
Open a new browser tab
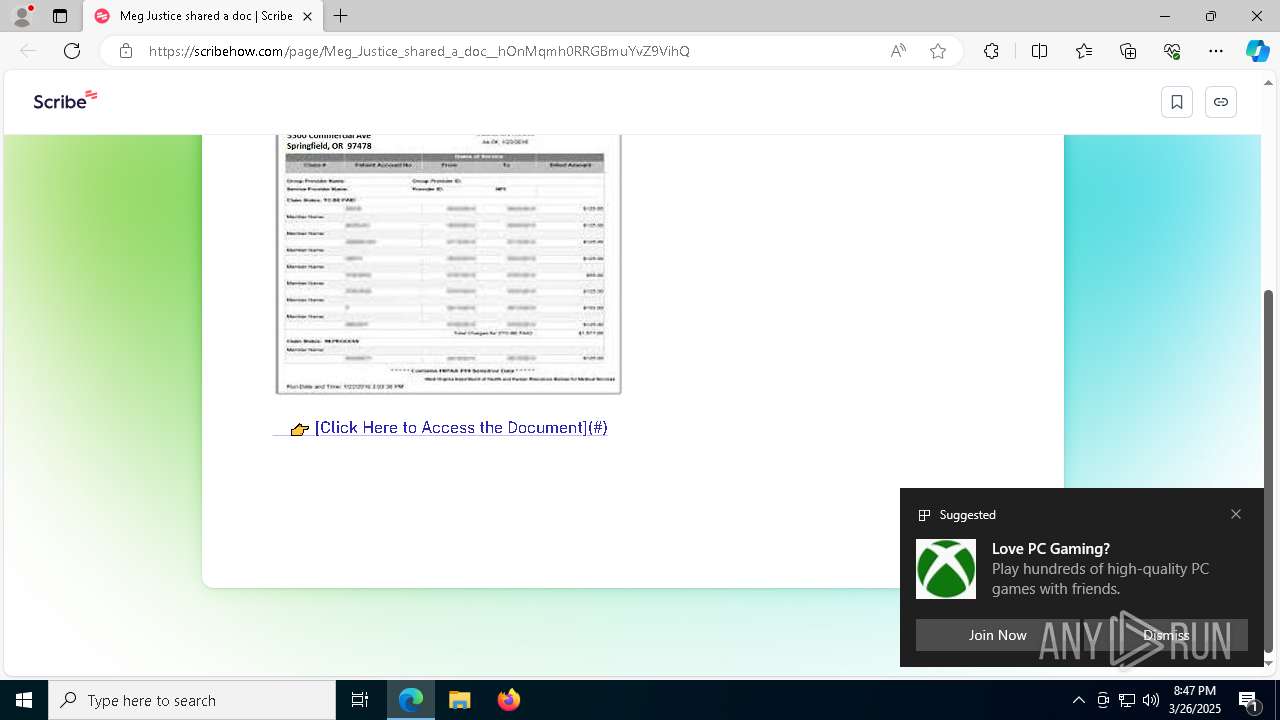tap(341, 16)
